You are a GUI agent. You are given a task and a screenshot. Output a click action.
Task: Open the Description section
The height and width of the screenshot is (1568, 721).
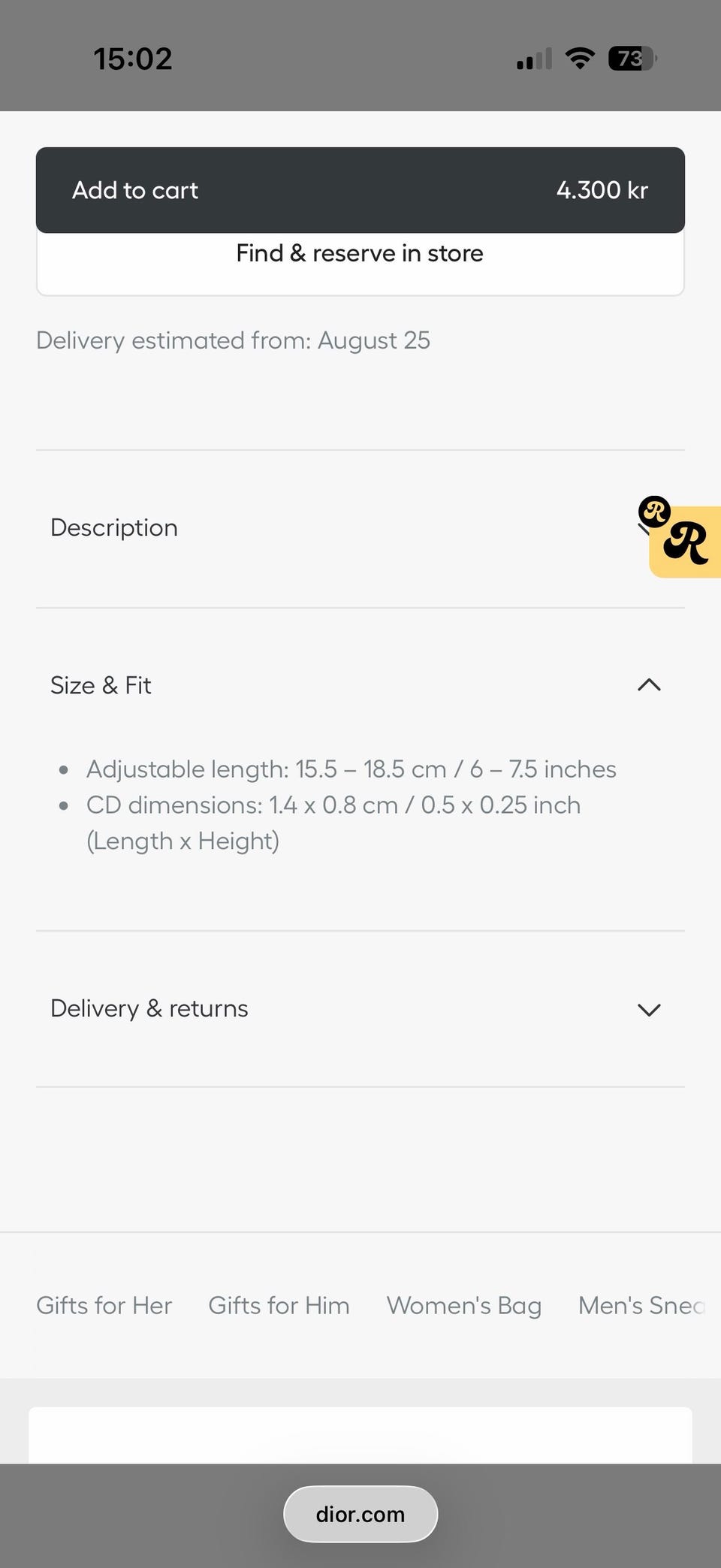[360, 528]
